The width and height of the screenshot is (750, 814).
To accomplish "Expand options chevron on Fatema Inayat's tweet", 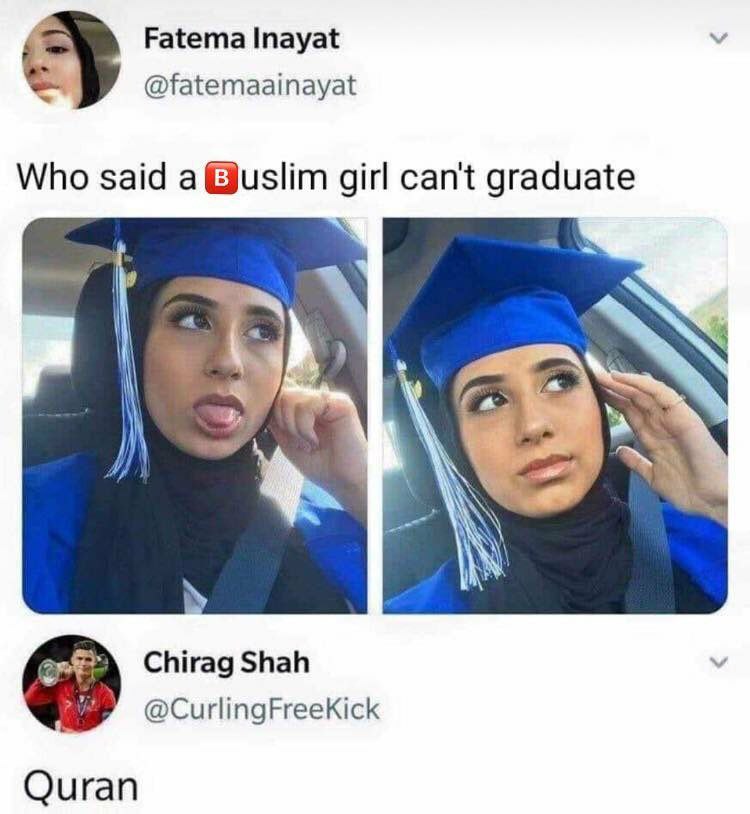I will click(719, 38).
